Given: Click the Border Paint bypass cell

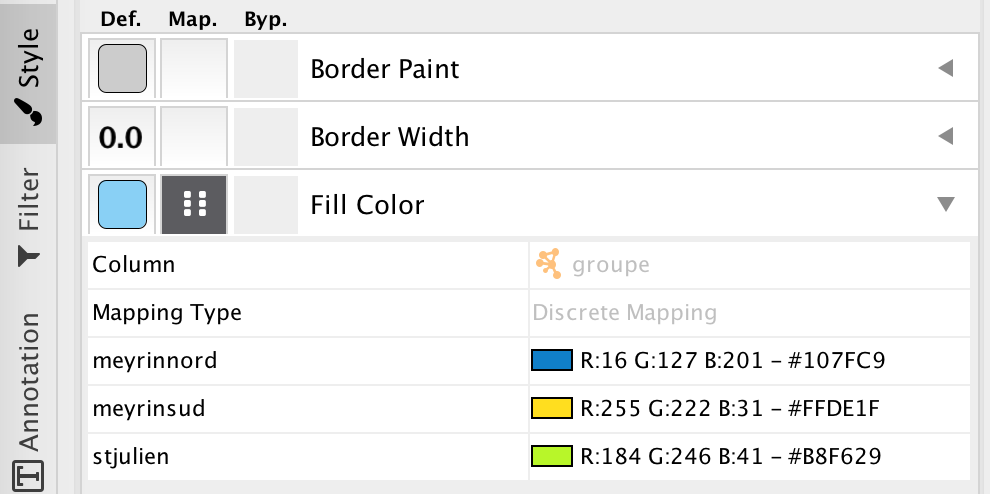Looking at the screenshot, I should tap(266, 68).
